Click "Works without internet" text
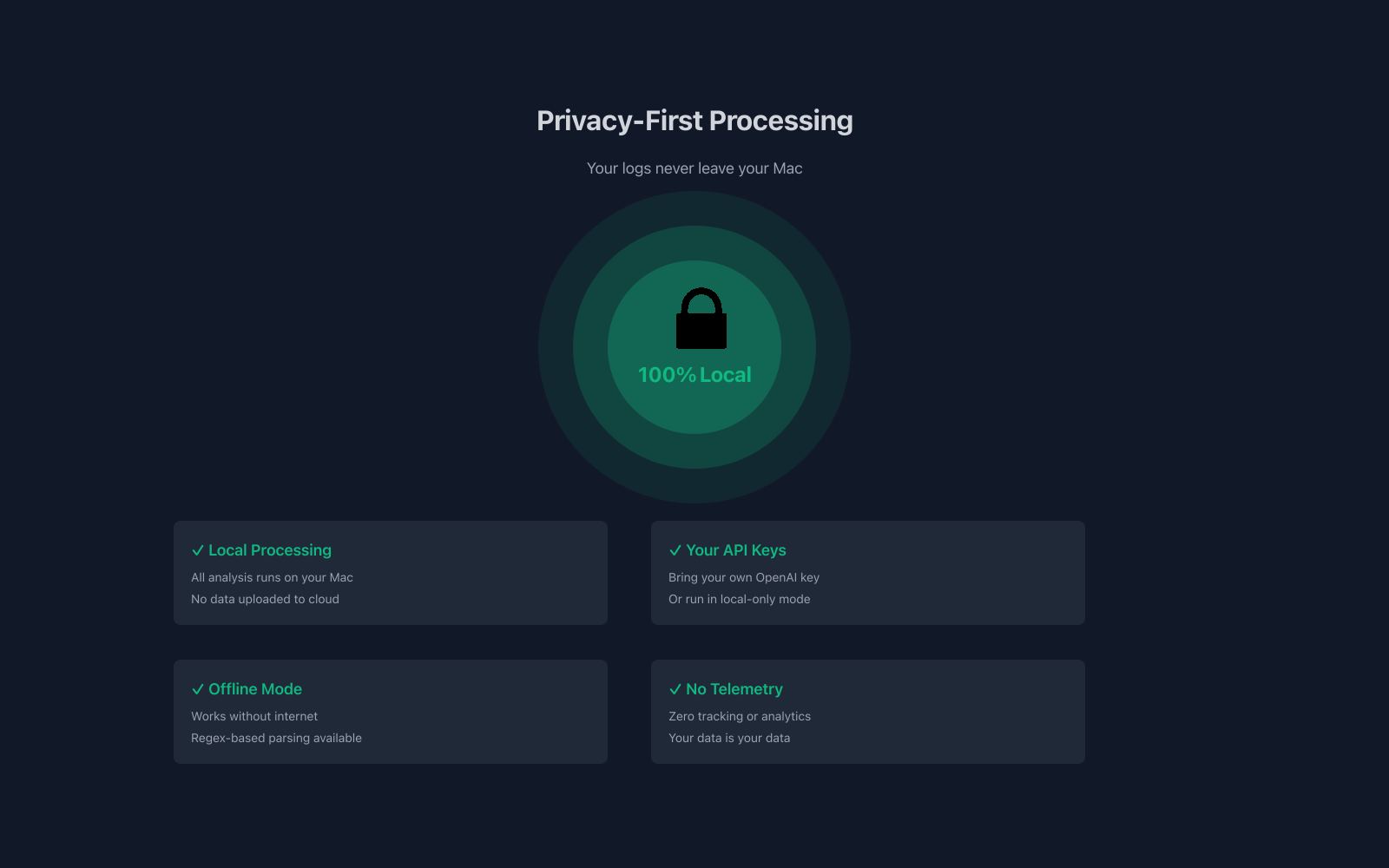1389x868 pixels. point(254,716)
